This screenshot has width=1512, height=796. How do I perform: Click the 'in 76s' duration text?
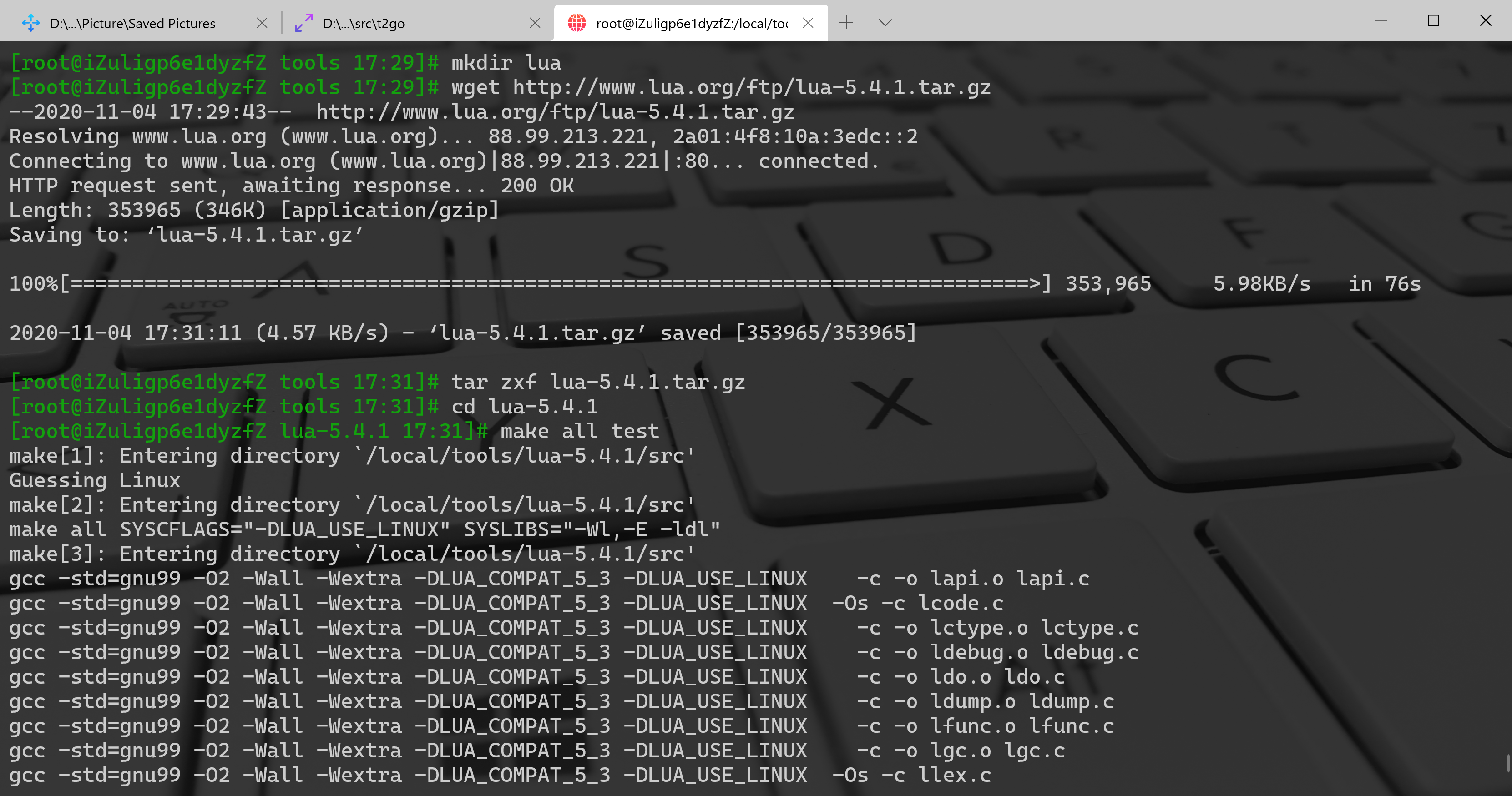(x=1385, y=284)
